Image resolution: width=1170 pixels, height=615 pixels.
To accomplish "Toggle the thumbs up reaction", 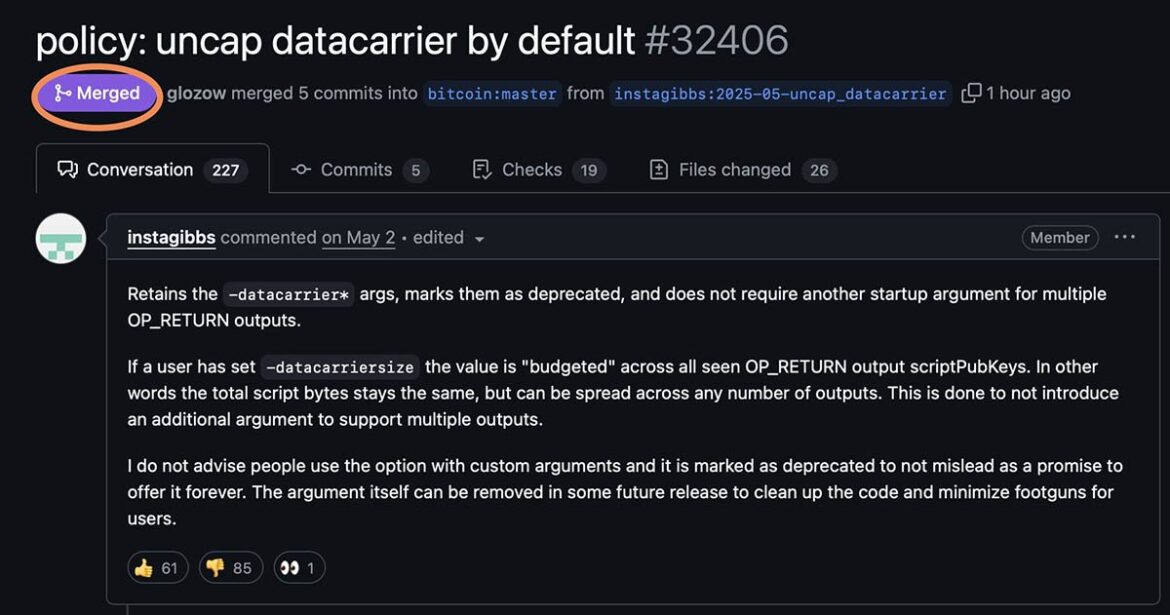I will tap(157, 568).
